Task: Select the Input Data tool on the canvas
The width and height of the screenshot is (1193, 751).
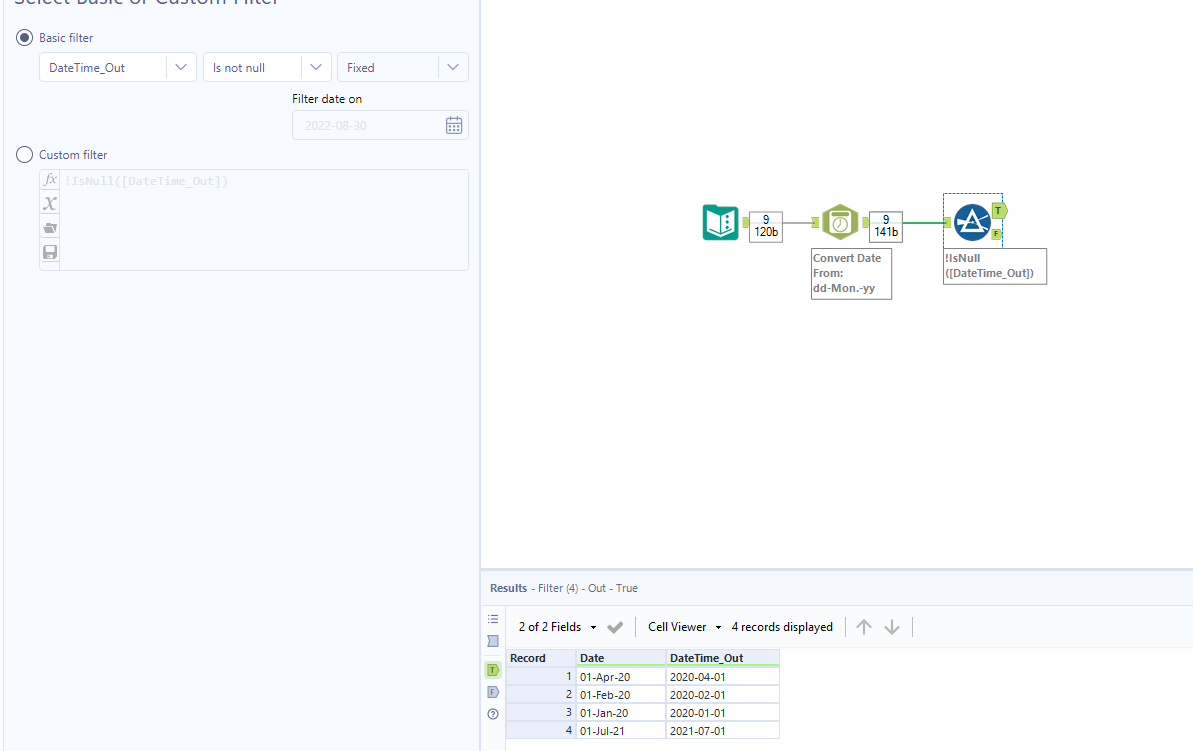Action: tap(720, 222)
